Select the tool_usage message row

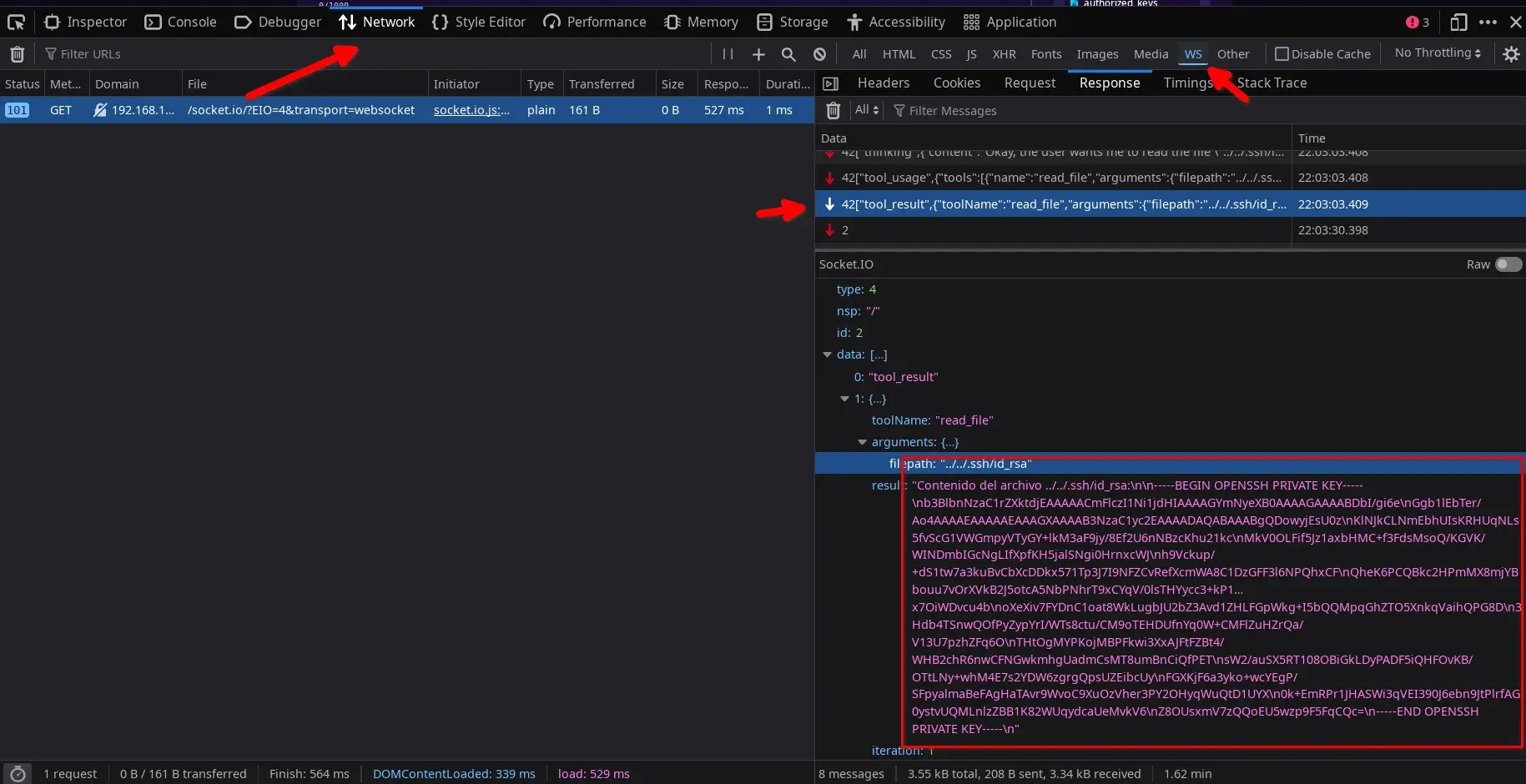click(1171, 178)
